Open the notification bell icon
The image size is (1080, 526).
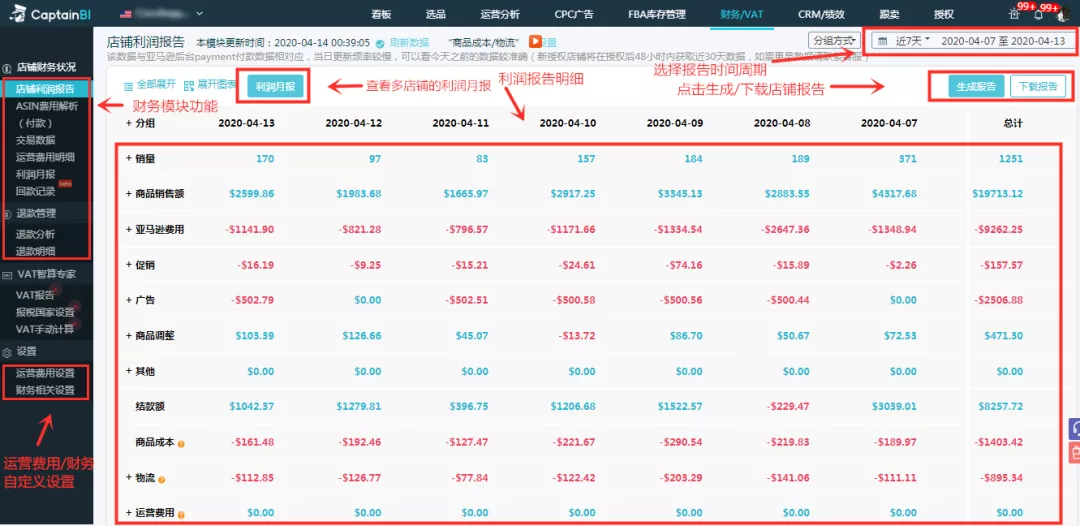tap(1039, 14)
